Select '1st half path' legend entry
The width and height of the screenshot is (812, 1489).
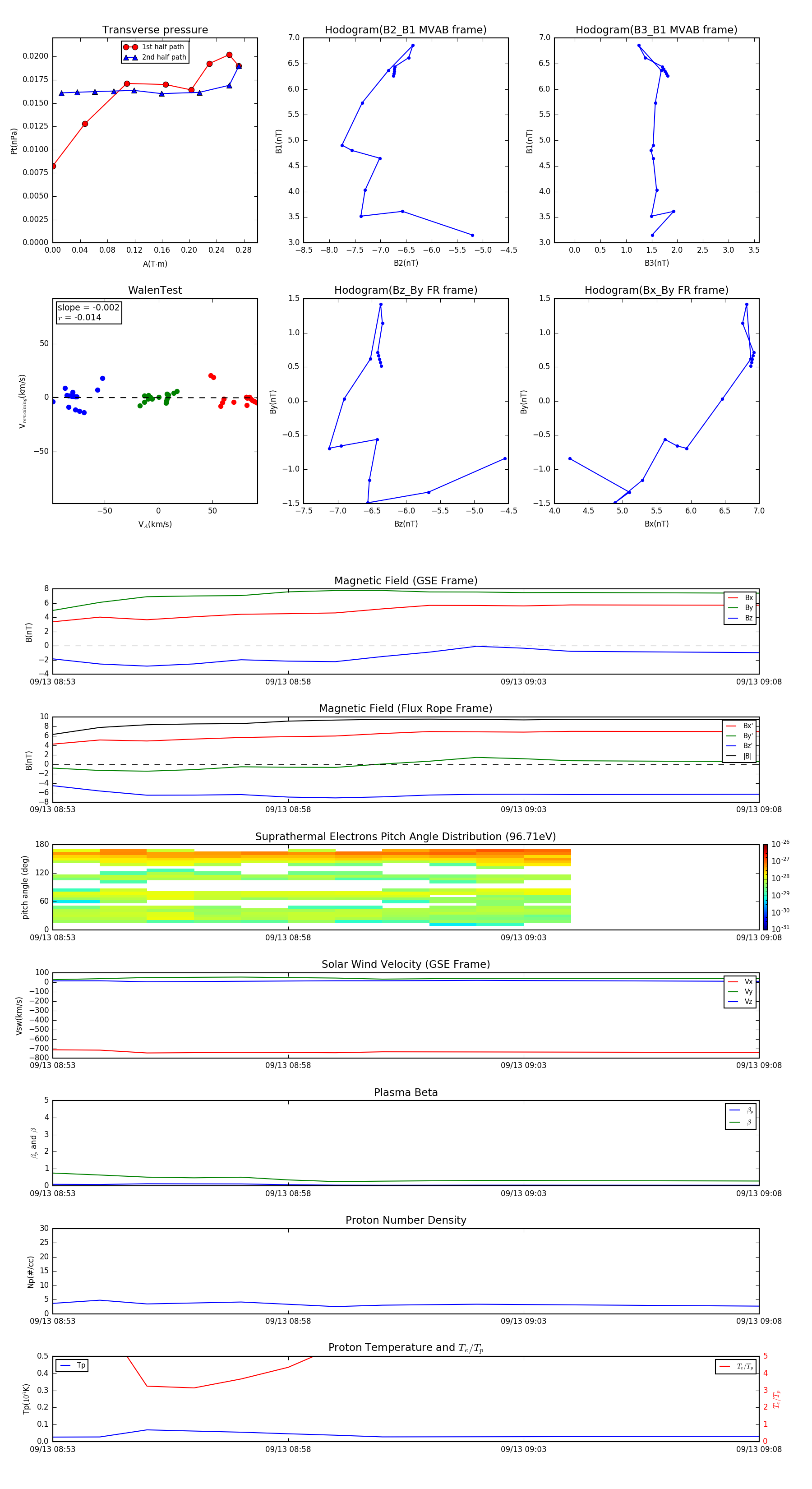pyautogui.click(x=155, y=47)
